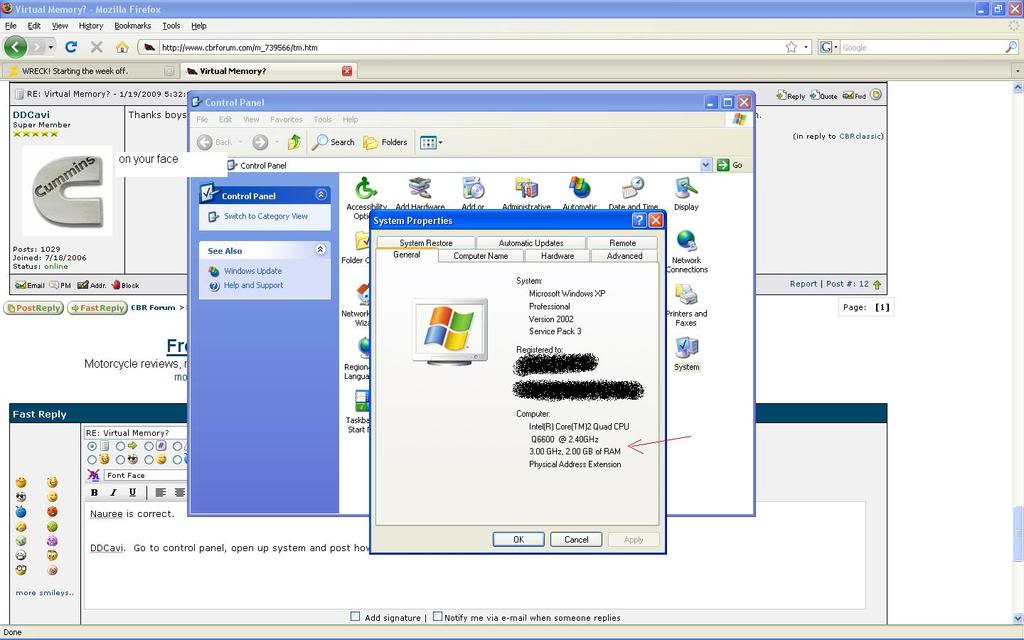Open Printers and Faxes in Control Panel

(686, 305)
